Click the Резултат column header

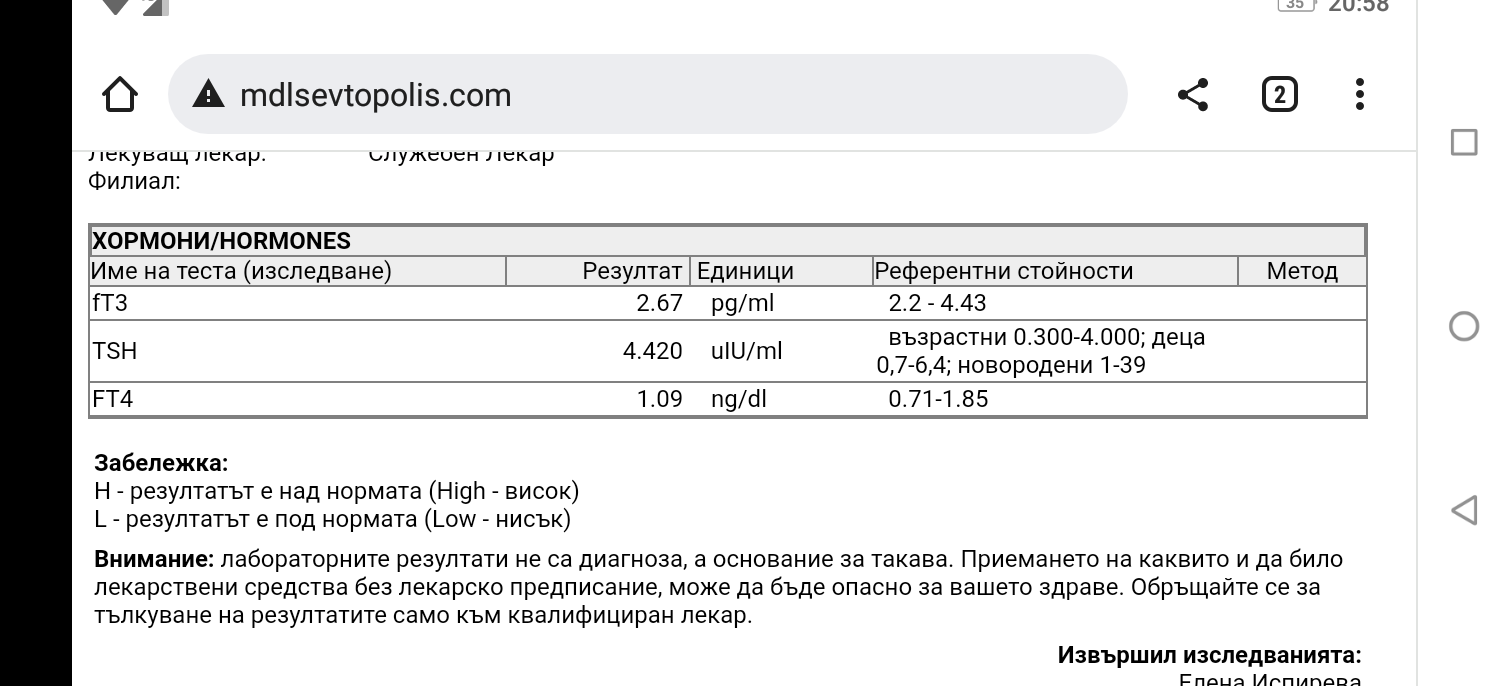click(632, 271)
